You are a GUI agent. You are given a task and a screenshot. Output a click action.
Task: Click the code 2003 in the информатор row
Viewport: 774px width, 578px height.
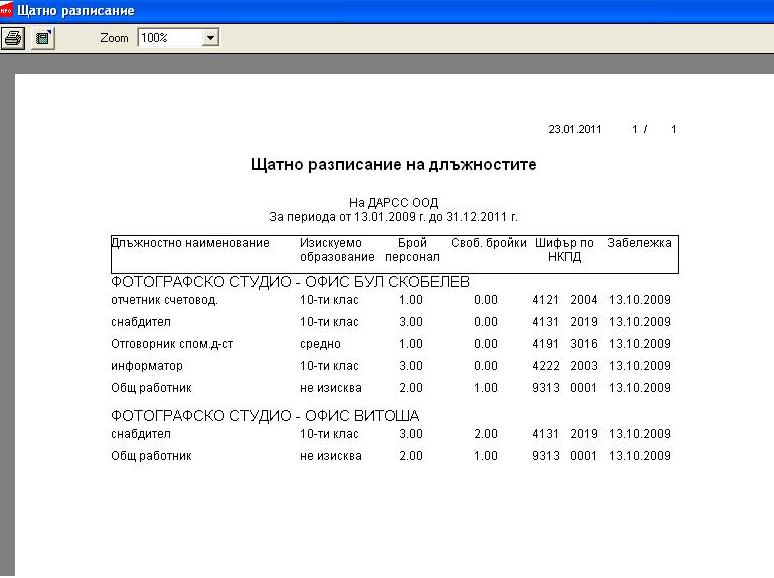(x=584, y=366)
